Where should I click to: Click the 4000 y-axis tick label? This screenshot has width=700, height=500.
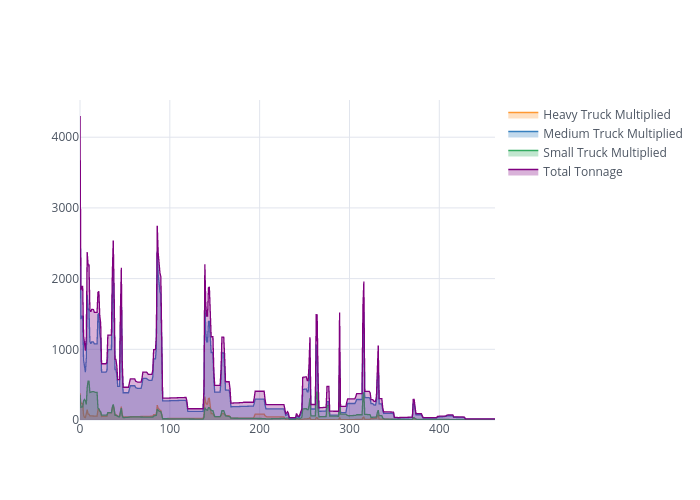pos(65,137)
